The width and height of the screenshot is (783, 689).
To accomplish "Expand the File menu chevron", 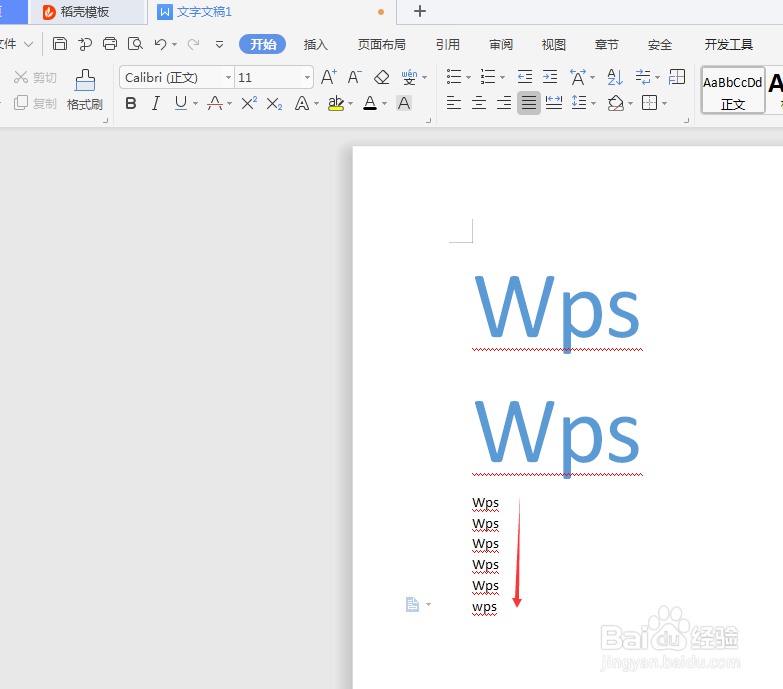I will [28, 44].
